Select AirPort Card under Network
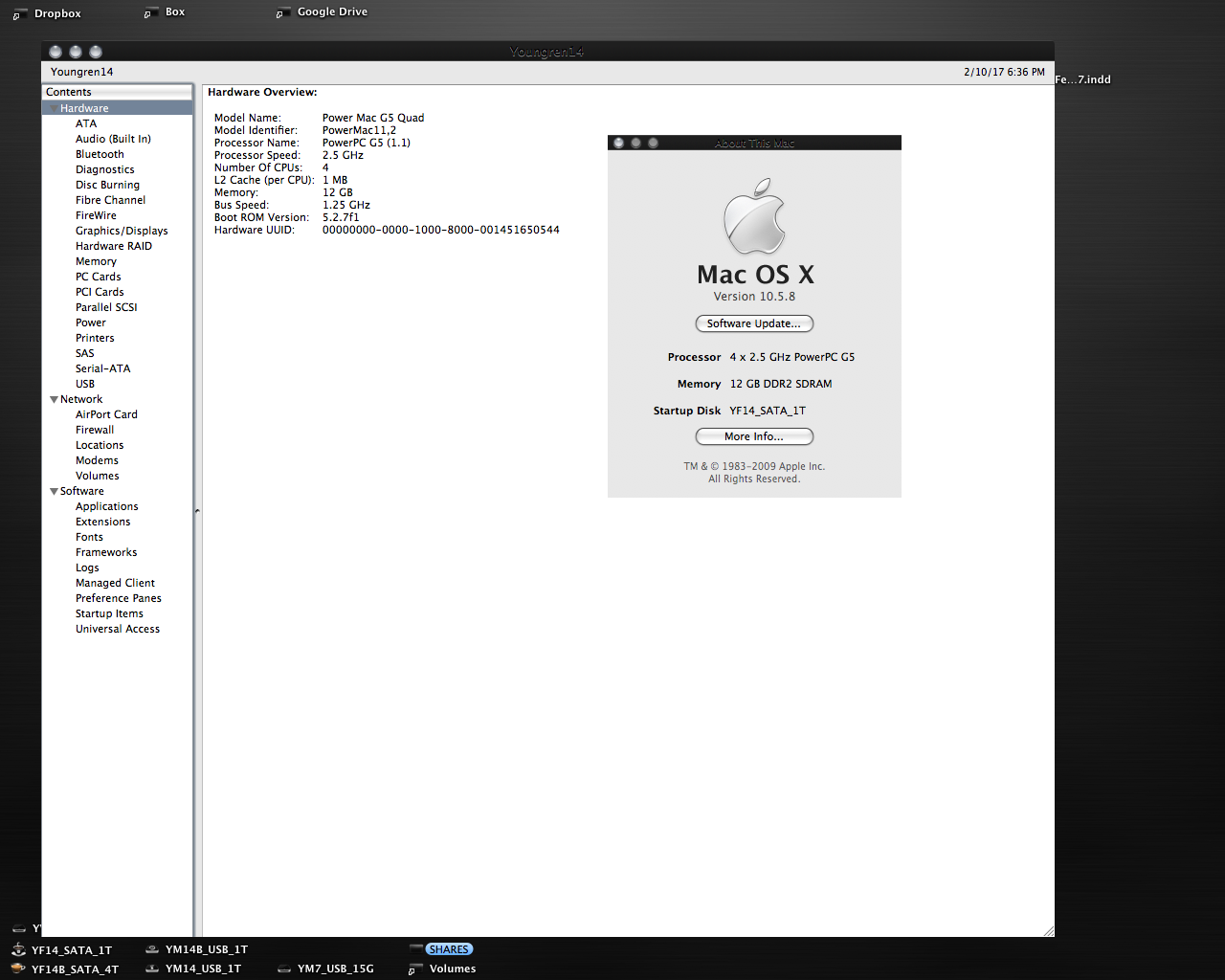Image resolution: width=1225 pixels, height=980 pixels. [x=106, y=414]
